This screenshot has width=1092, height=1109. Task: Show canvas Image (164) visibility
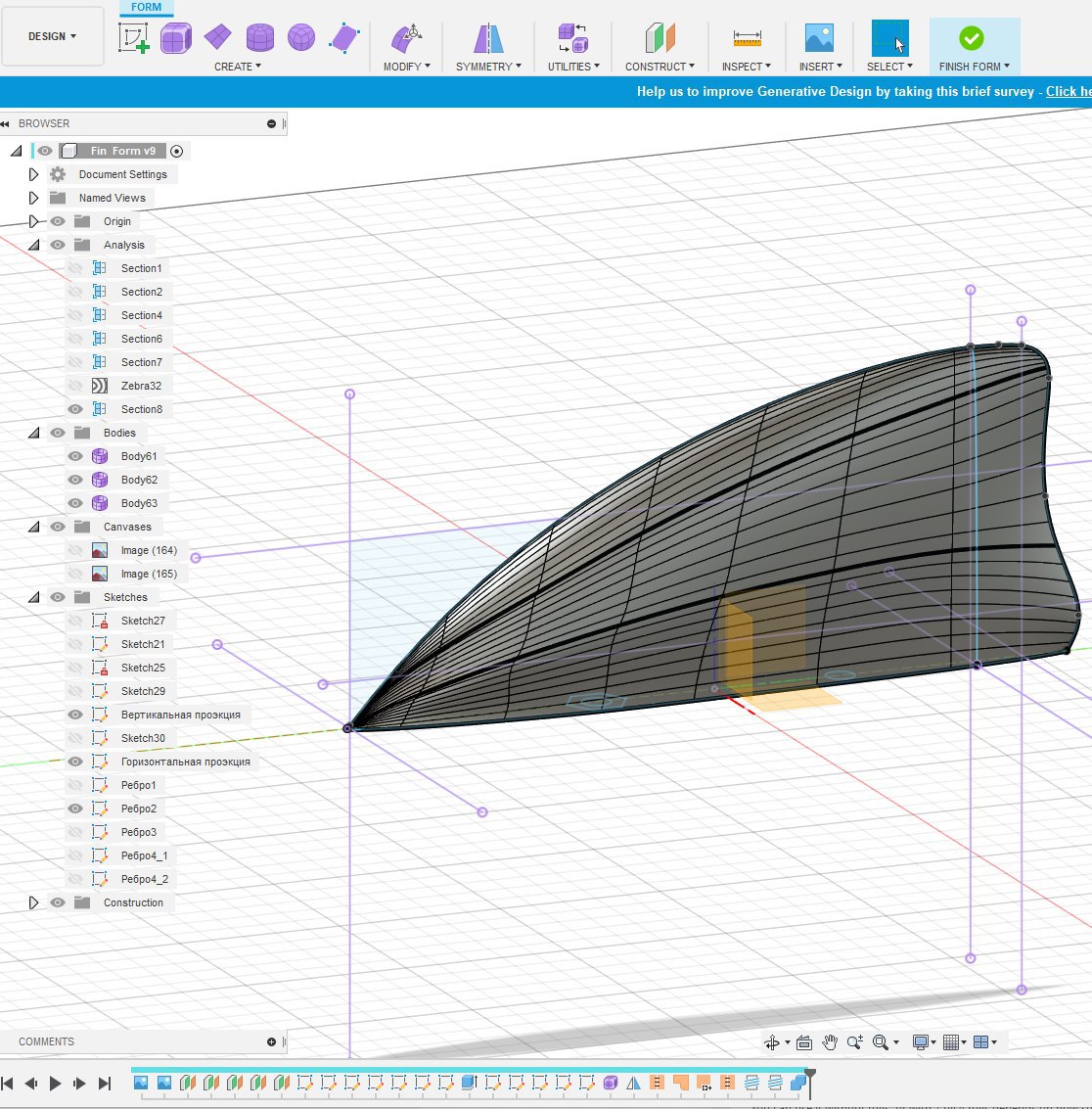click(x=75, y=550)
